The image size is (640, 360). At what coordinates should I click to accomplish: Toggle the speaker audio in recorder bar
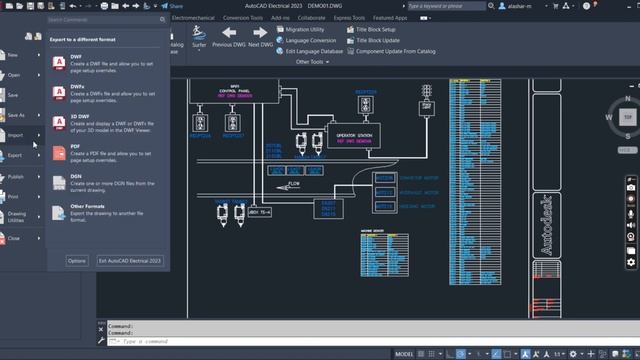(x=631, y=225)
